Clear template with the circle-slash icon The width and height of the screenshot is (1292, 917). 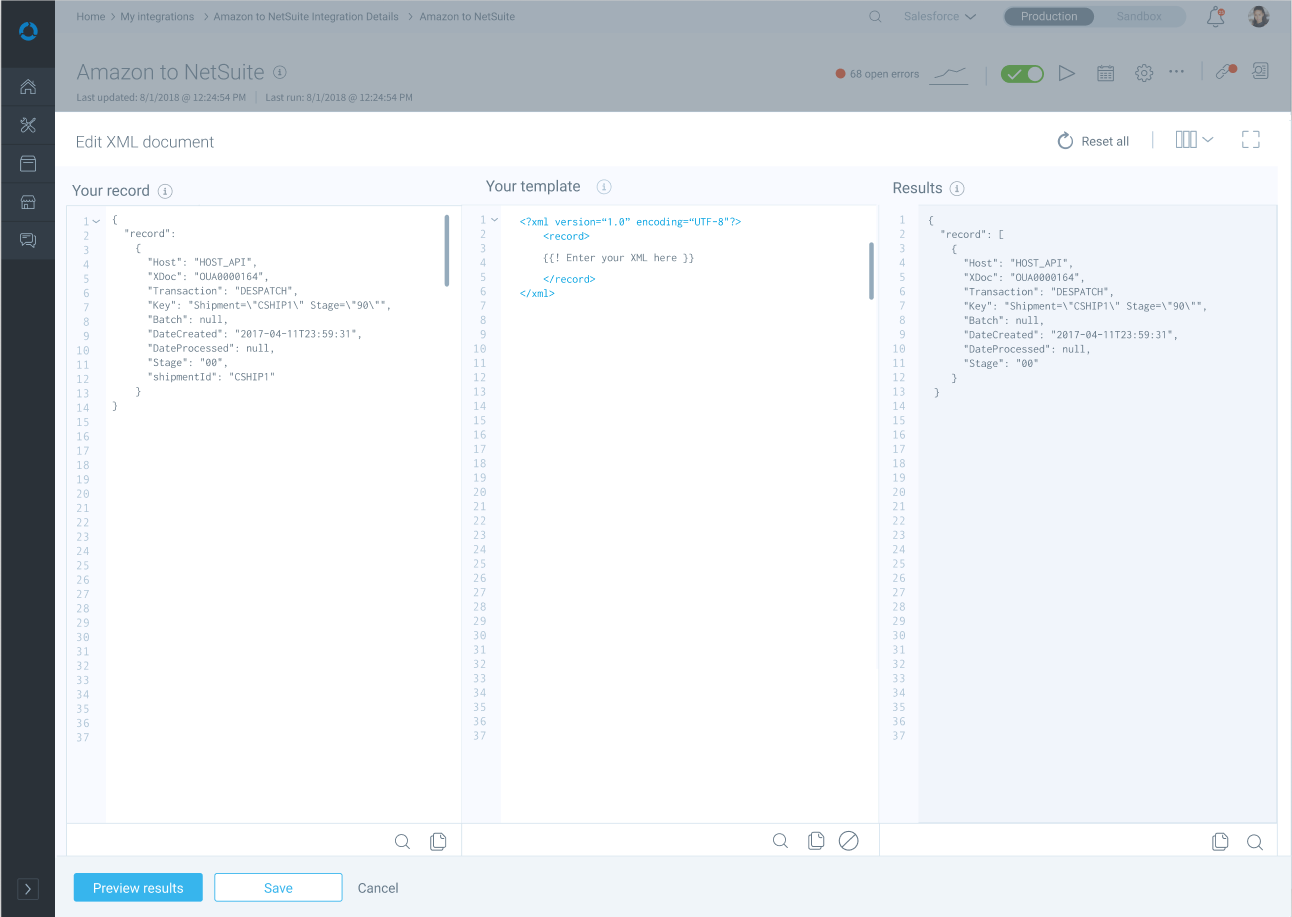coord(848,841)
